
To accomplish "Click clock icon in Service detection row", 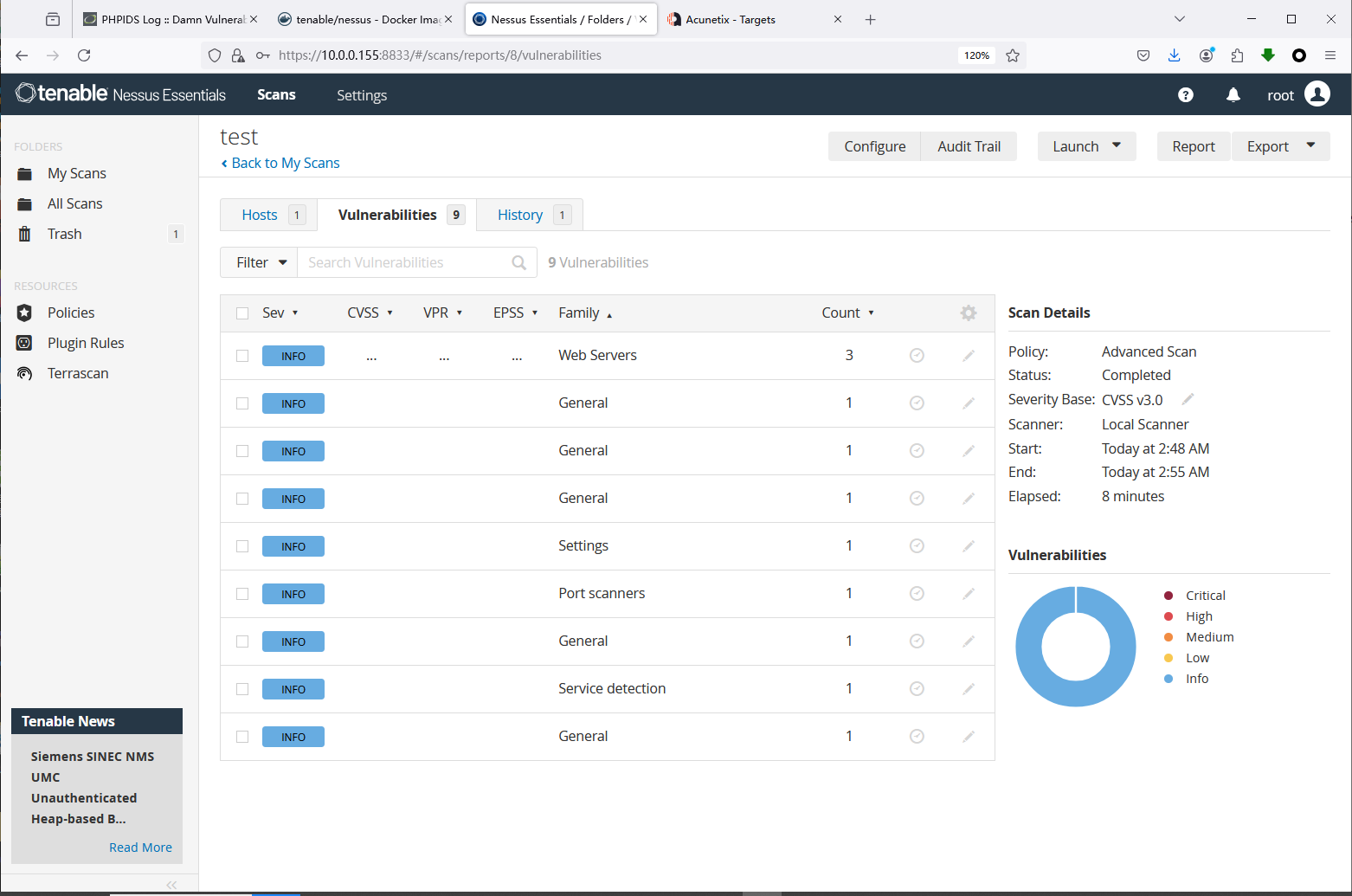I will coord(917,688).
